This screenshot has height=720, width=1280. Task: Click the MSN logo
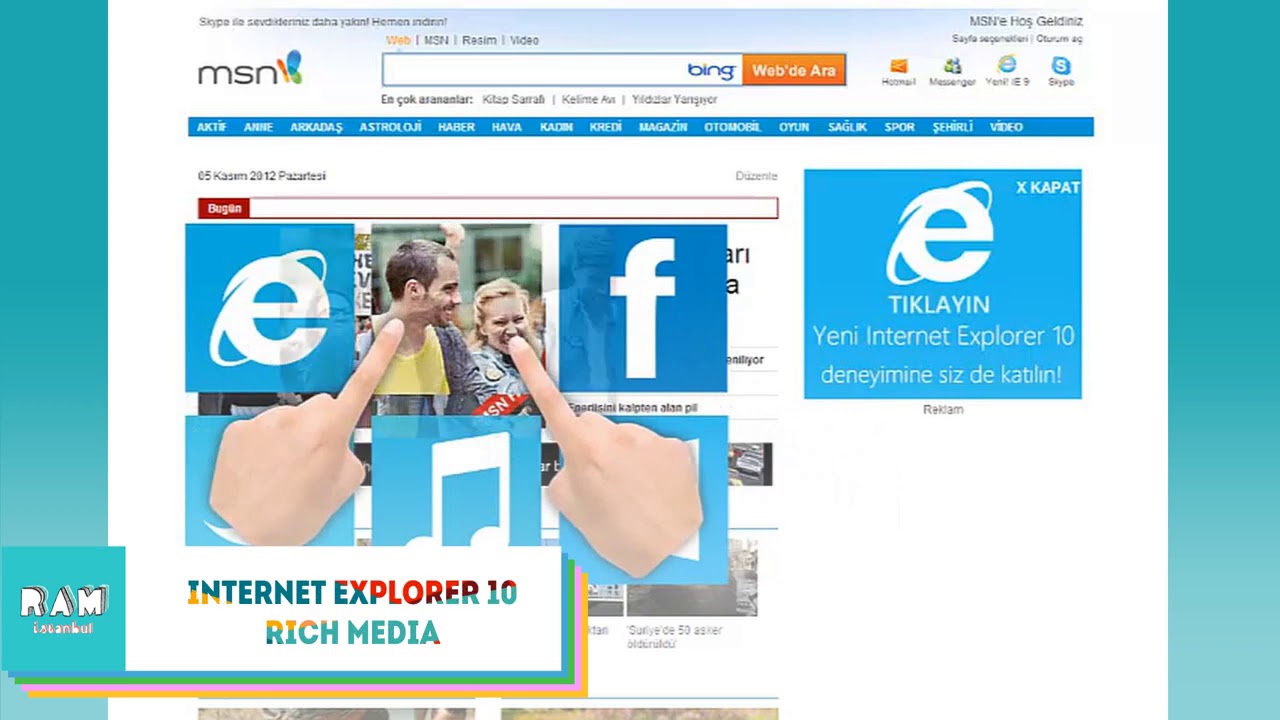click(250, 69)
